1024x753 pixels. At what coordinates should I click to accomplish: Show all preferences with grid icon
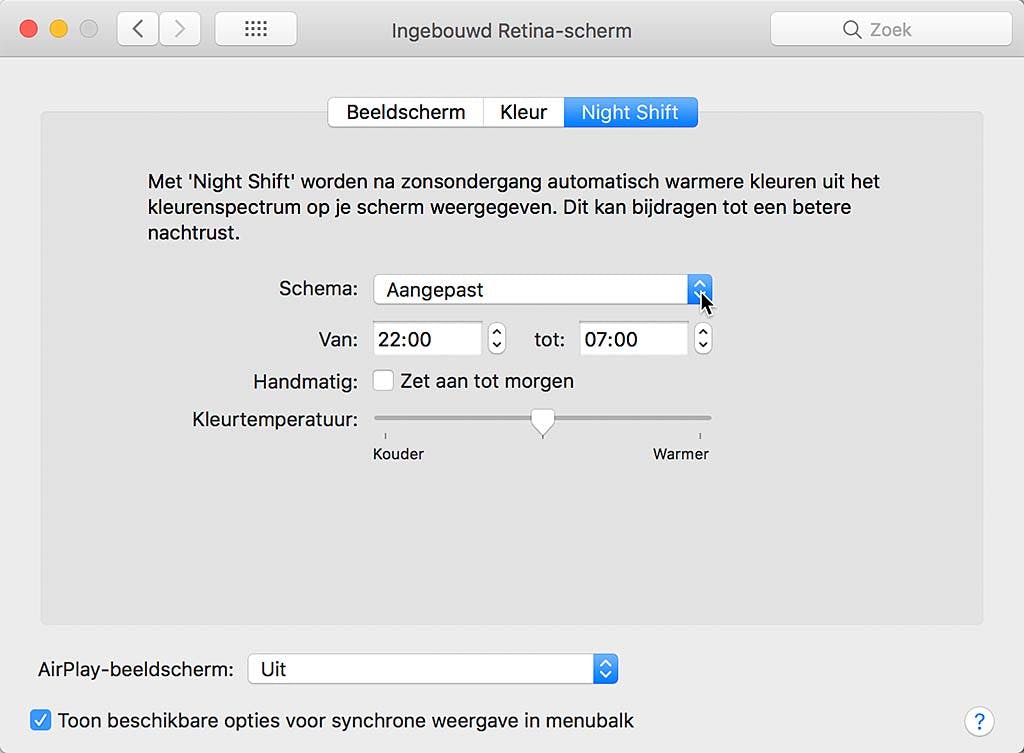point(256,29)
